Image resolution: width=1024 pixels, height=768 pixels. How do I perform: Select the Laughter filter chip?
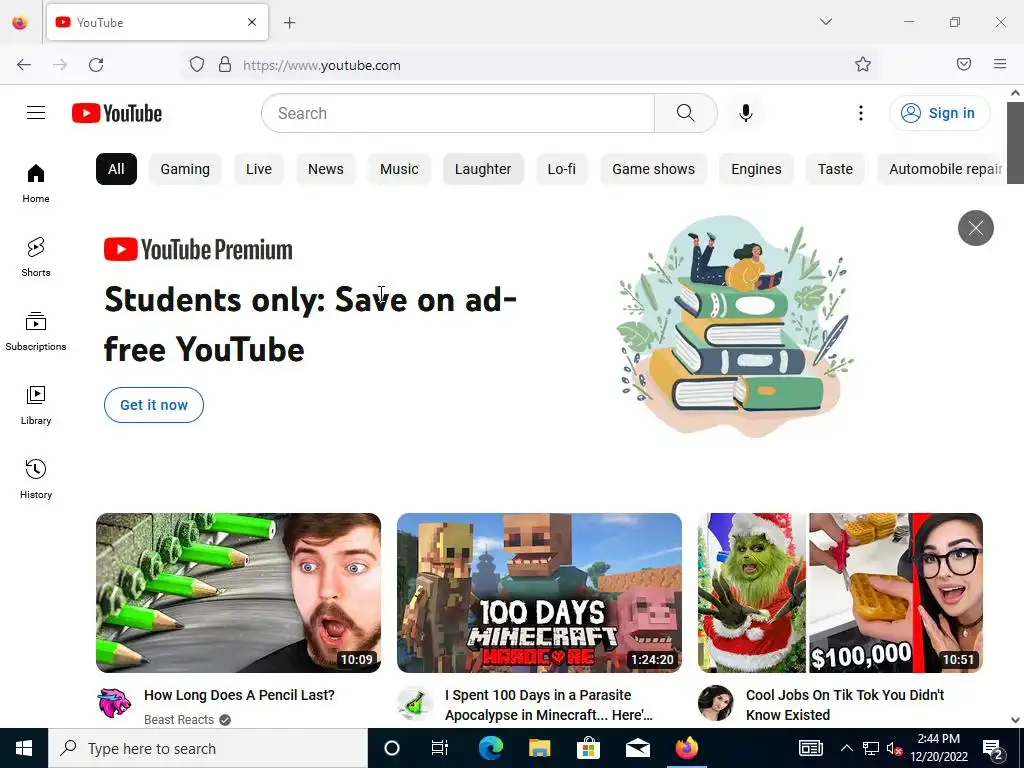click(483, 169)
